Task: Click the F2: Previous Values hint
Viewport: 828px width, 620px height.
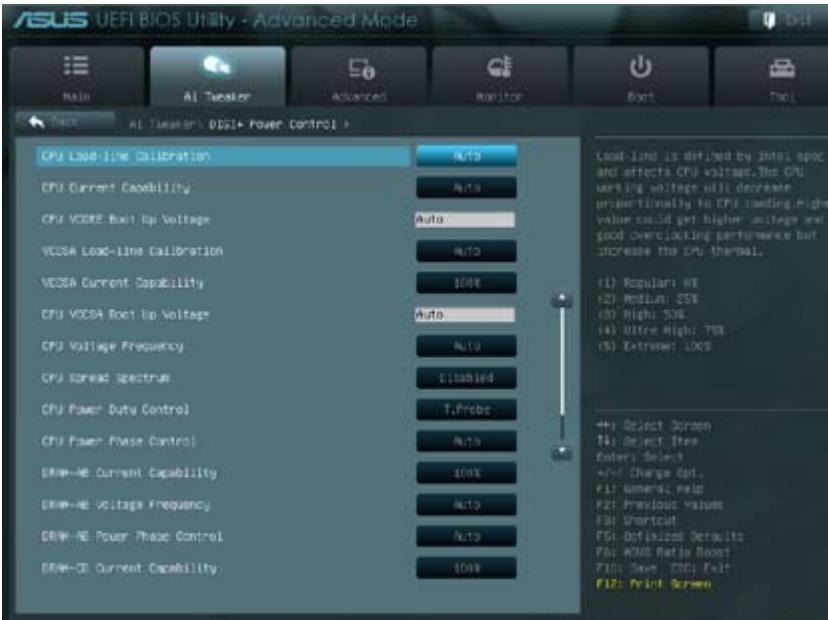Action: 660,504
